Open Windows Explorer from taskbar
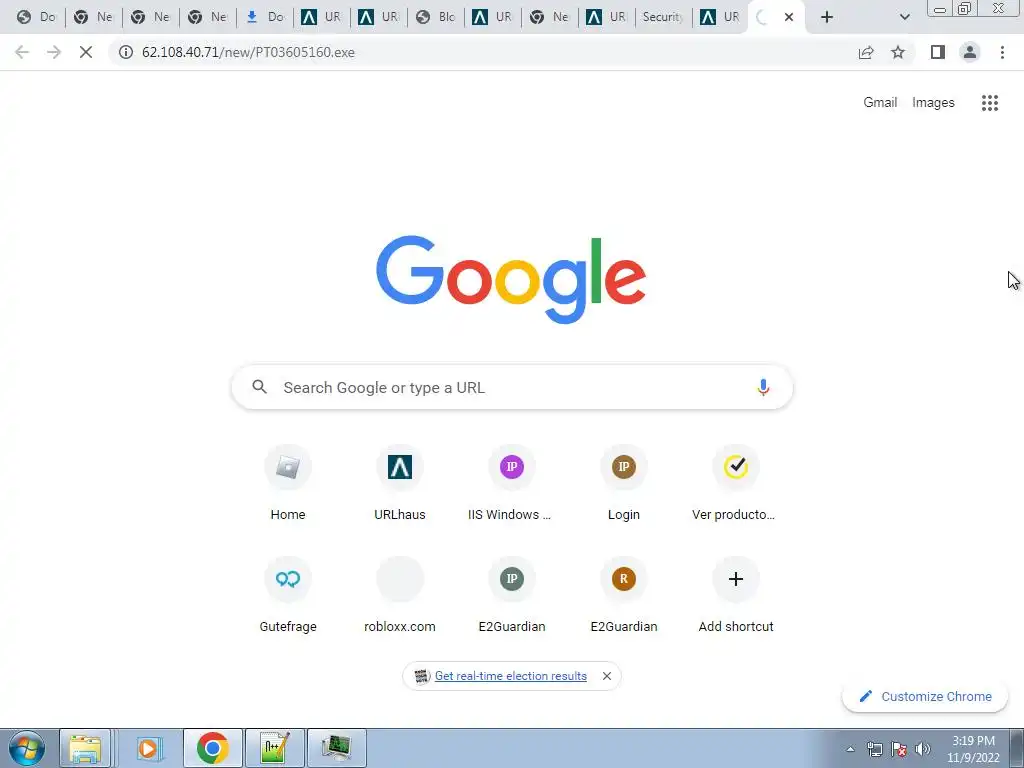This screenshot has width=1024, height=768. pos(85,748)
